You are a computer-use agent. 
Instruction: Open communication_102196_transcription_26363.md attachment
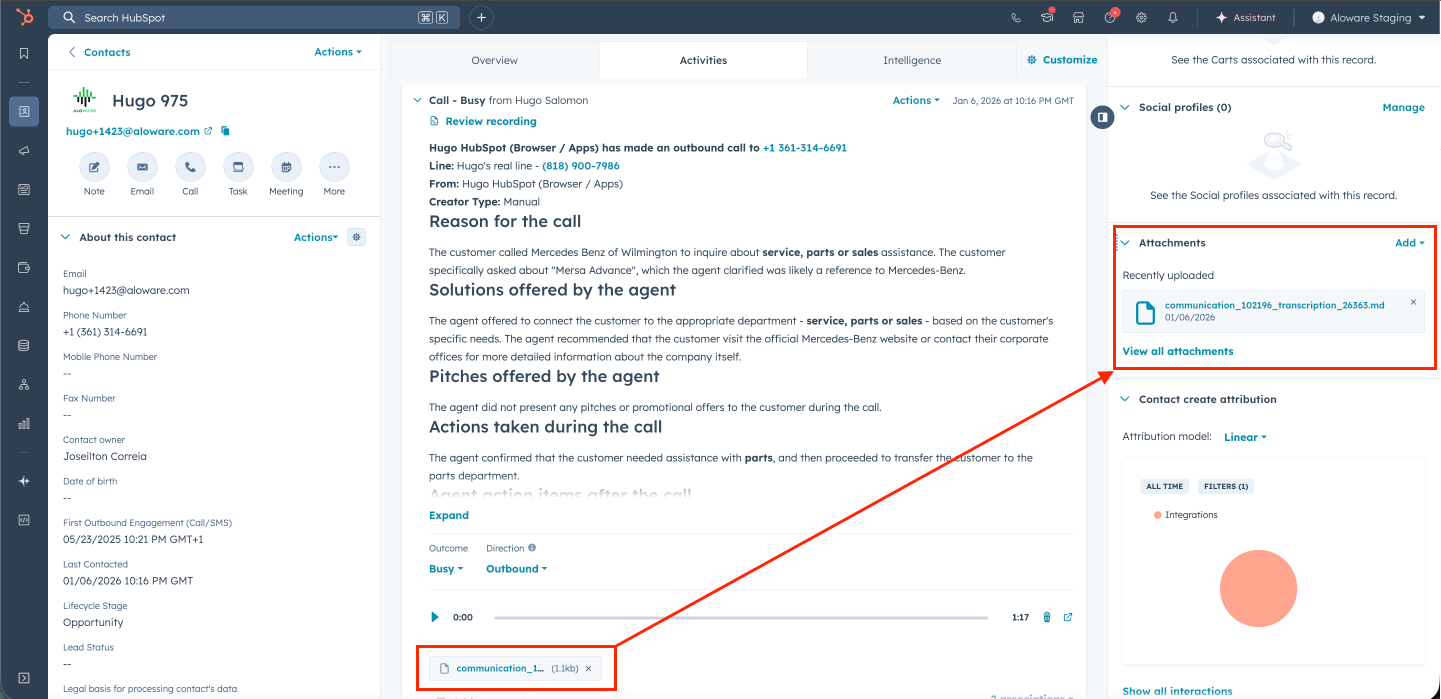tap(1274, 305)
